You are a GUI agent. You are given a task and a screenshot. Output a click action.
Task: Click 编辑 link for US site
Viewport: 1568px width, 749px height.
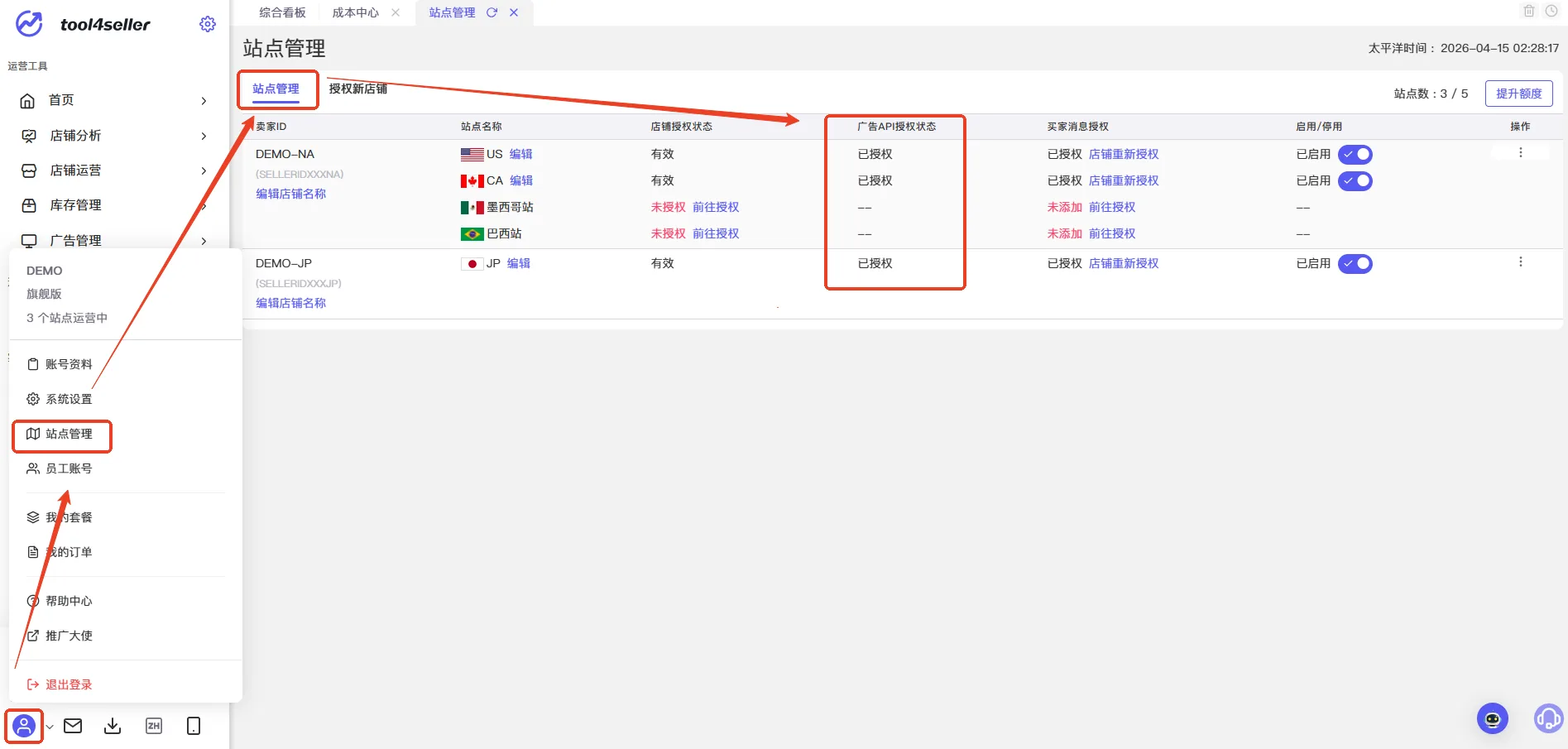[521, 155]
